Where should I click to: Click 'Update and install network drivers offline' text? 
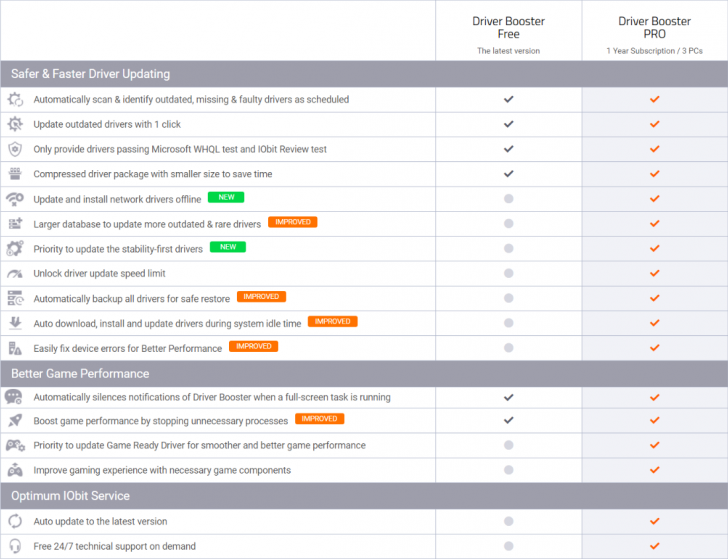[x=117, y=199]
